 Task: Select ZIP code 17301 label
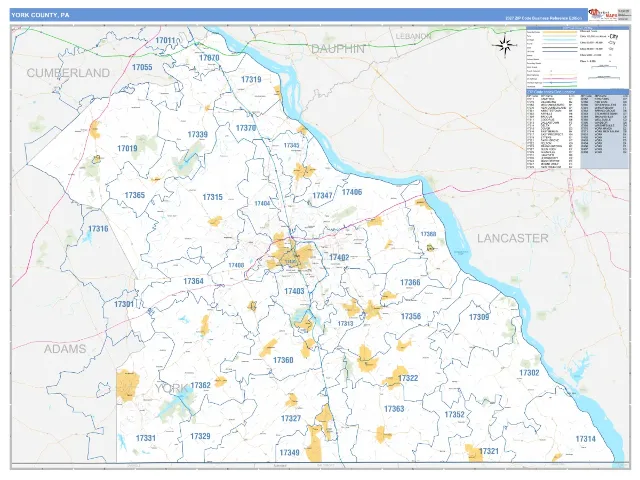click(x=124, y=304)
